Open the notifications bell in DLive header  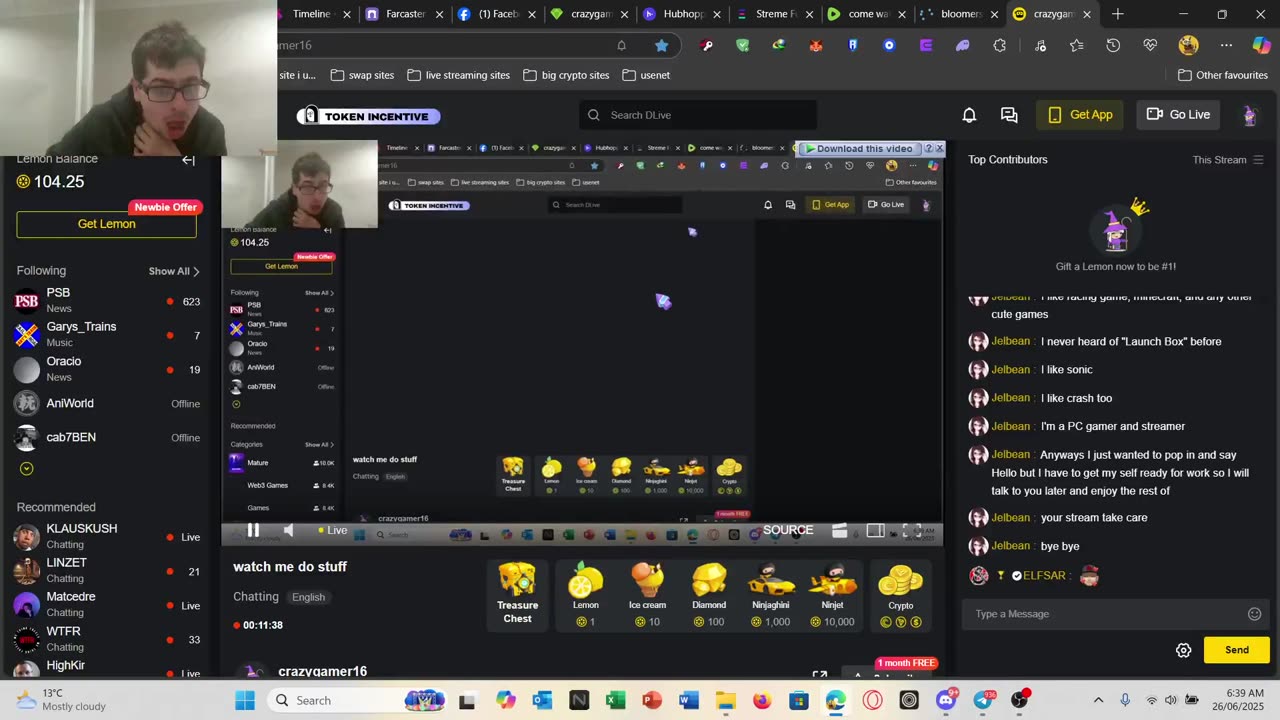969,115
